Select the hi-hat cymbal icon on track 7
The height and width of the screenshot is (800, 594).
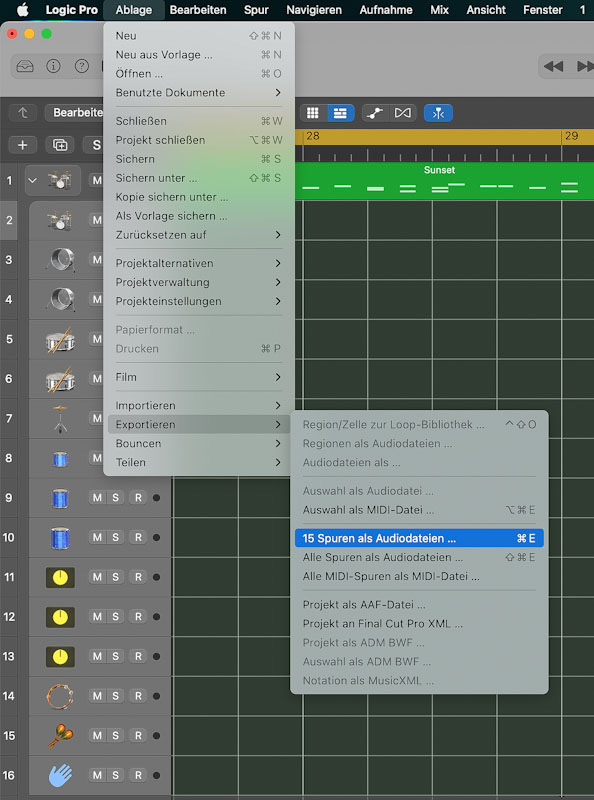click(x=60, y=418)
